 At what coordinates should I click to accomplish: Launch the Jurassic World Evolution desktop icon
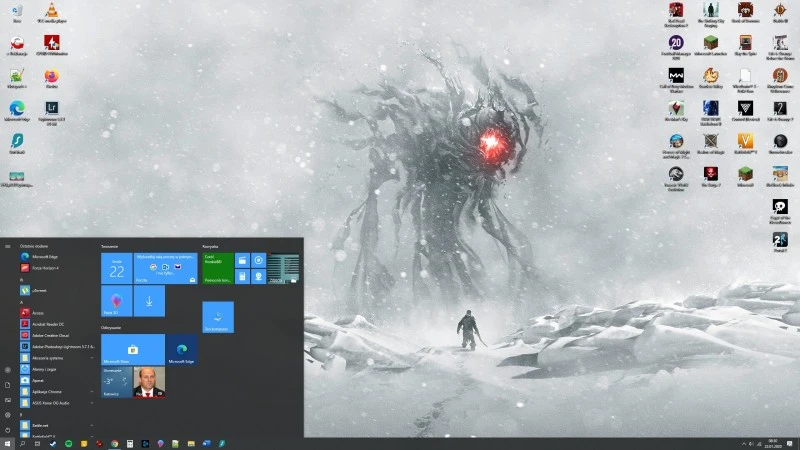pyautogui.click(x=676, y=178)
